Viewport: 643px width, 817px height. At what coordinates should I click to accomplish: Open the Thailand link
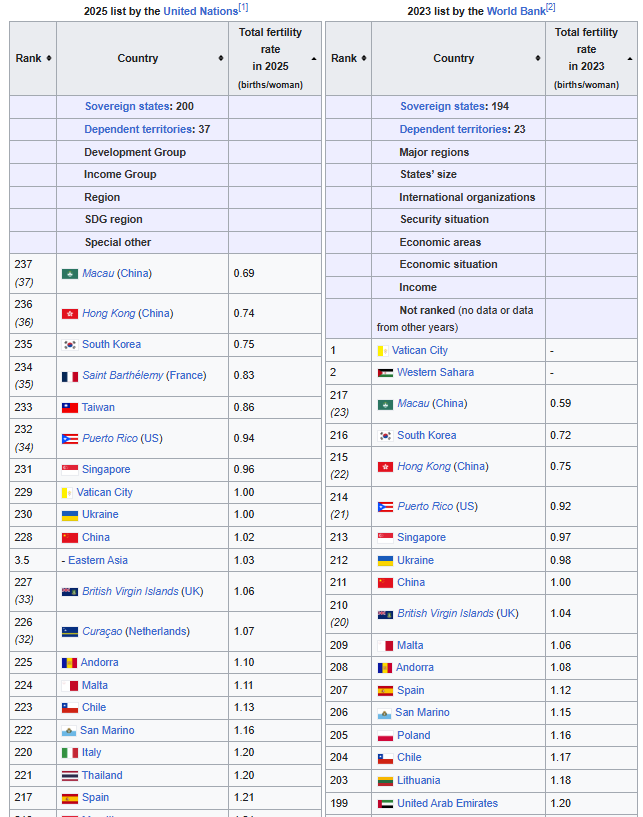[x=102, y=775]
